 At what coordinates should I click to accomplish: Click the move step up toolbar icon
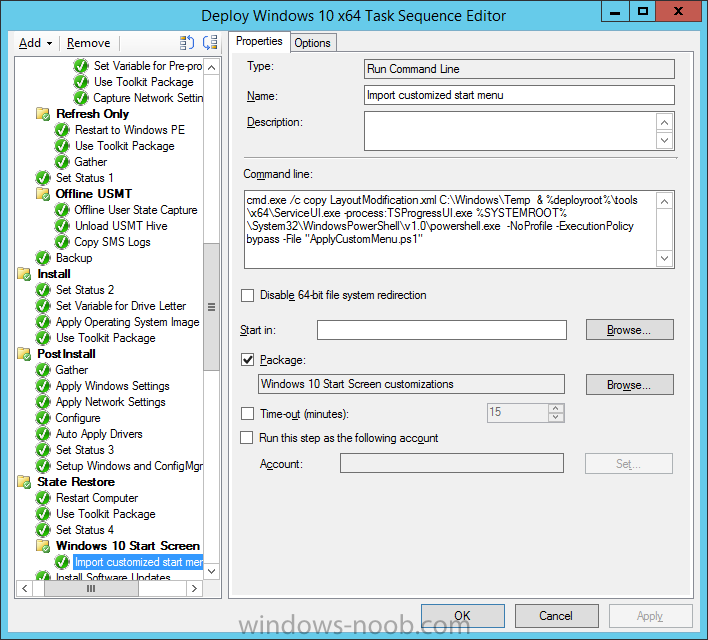(186, 43)
